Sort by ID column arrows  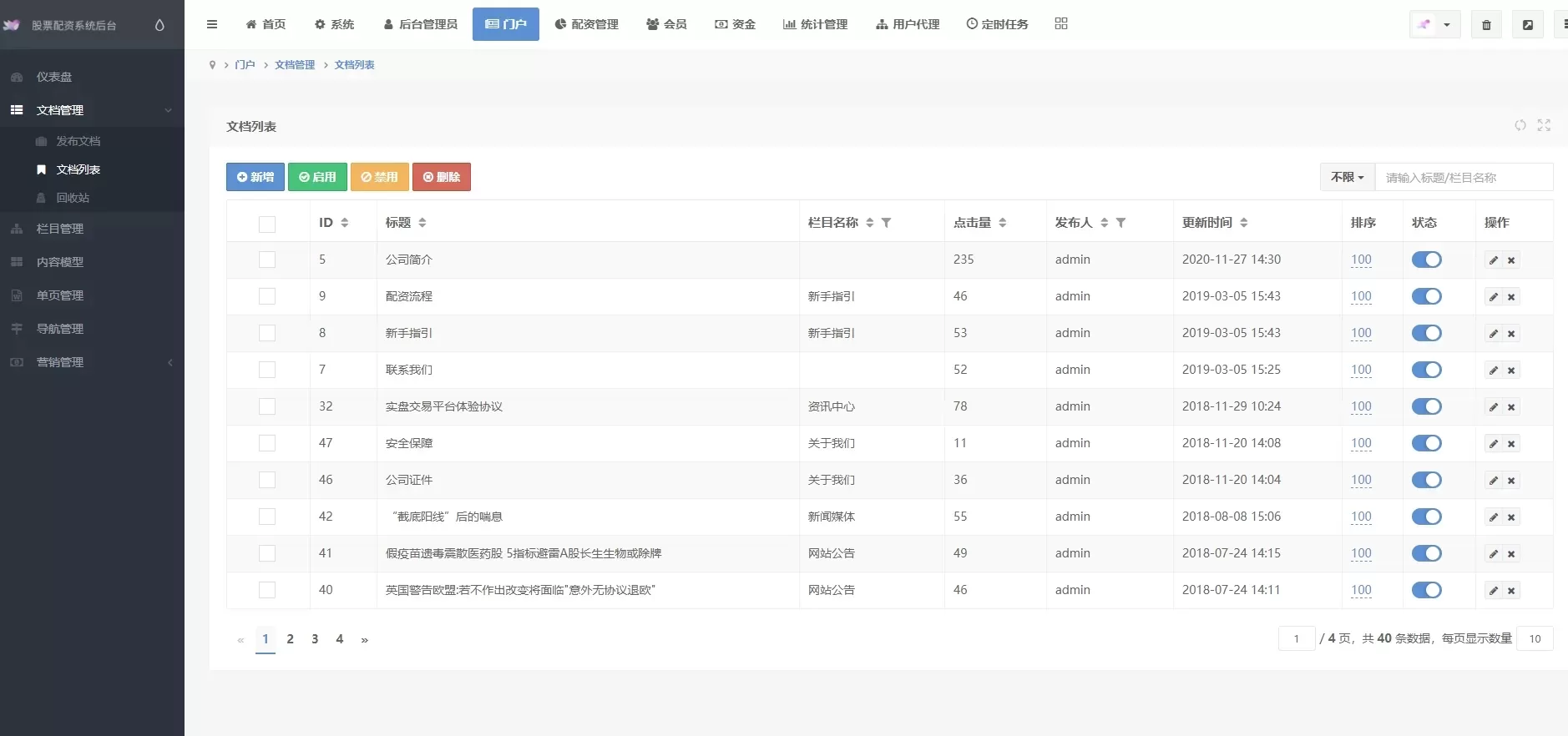tap(345, 223)
